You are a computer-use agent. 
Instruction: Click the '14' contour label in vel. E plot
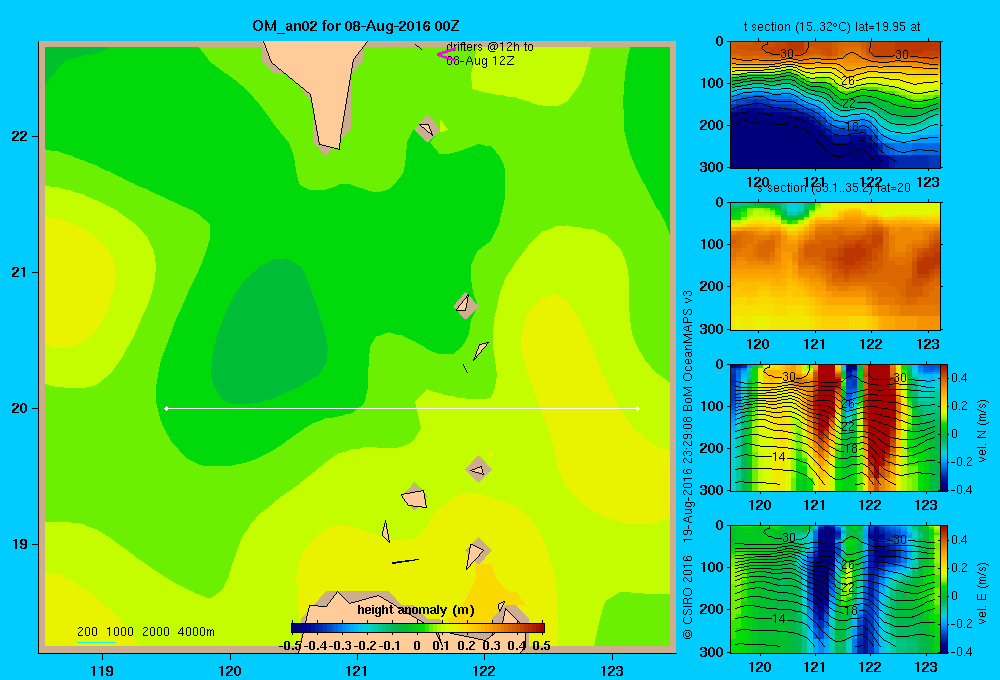click(x=778, y=618)
